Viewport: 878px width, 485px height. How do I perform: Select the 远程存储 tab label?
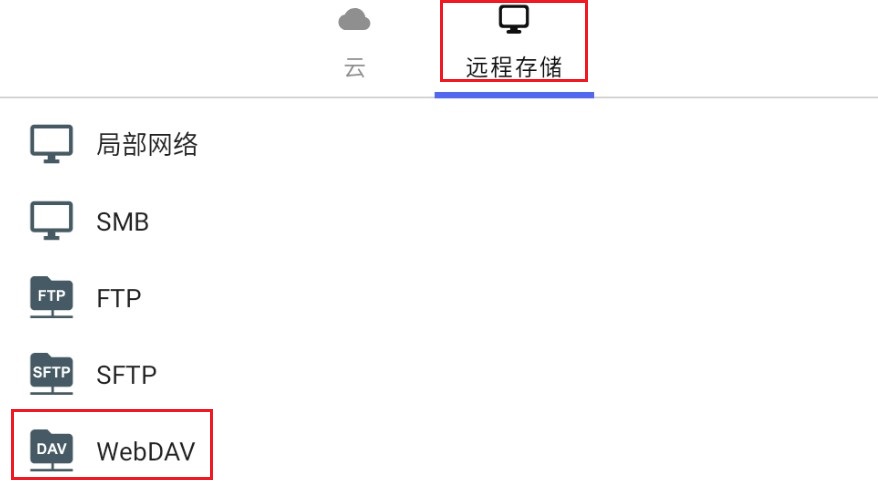(514, 67)
